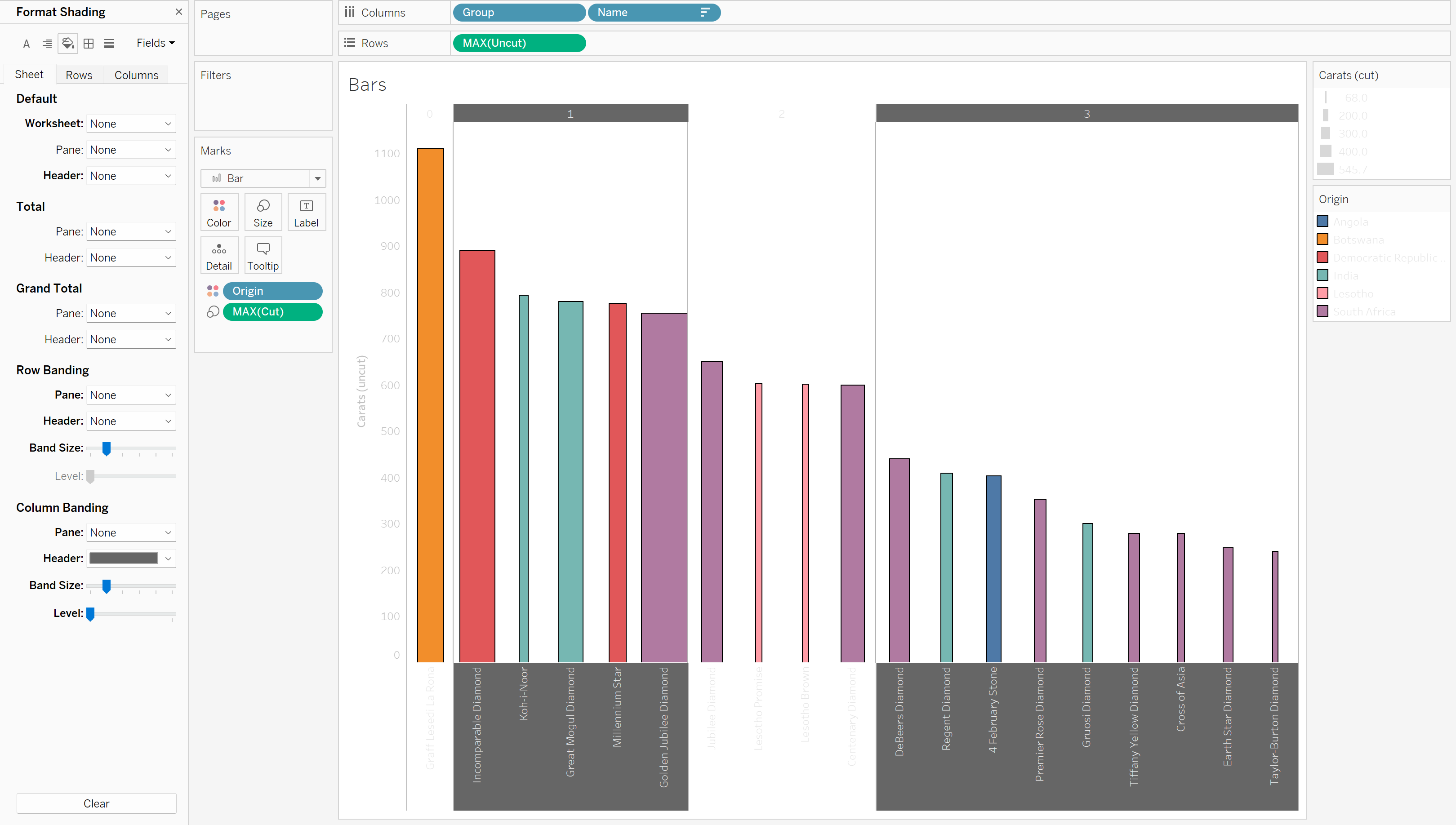The width and height of the screenshot is (1456, 825).
Task: Open the Size marks card
Action: pyautogui.click(x=263, y=213)
